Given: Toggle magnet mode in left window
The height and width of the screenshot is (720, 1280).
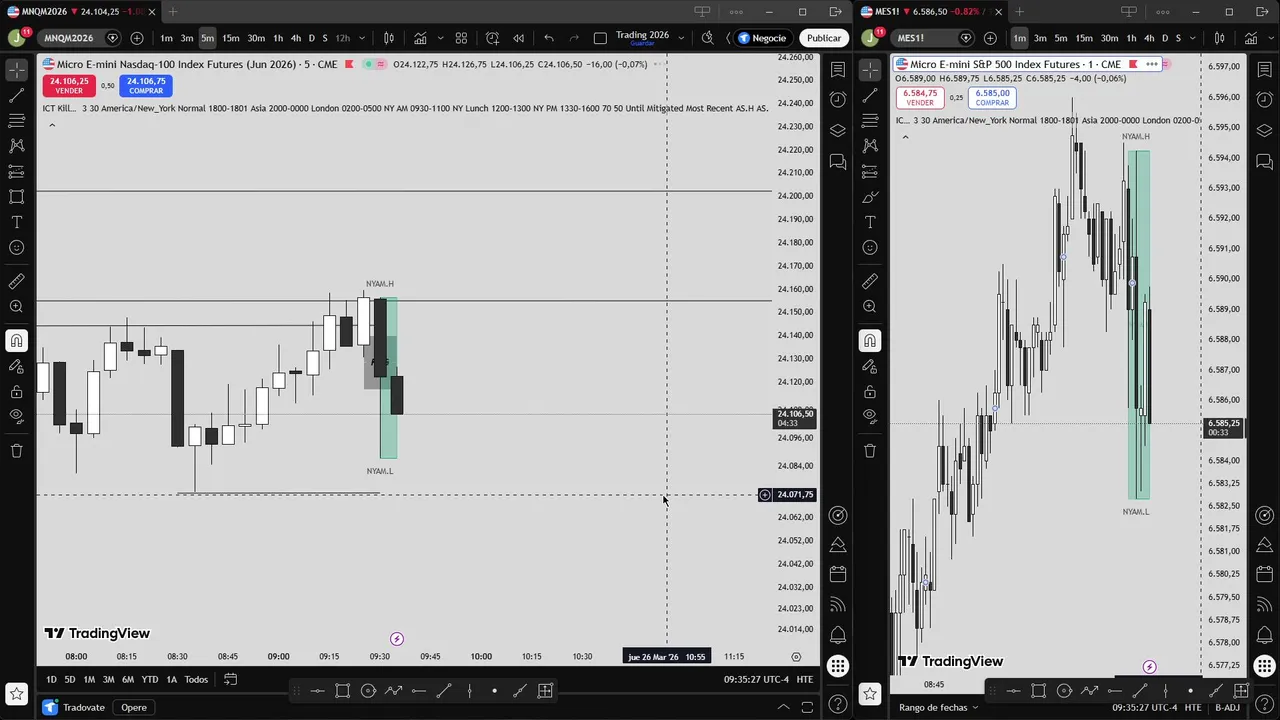Looking at the screenshot, I should point(17,341).
